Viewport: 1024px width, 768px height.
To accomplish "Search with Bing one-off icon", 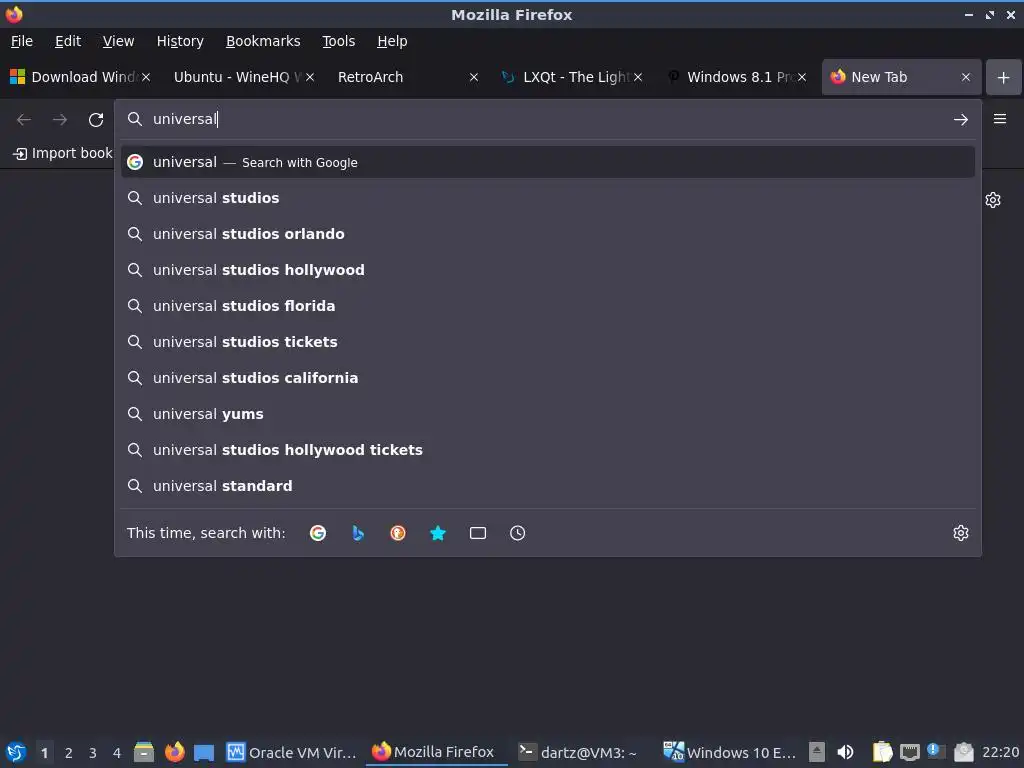I will click(x=358, y=533).
